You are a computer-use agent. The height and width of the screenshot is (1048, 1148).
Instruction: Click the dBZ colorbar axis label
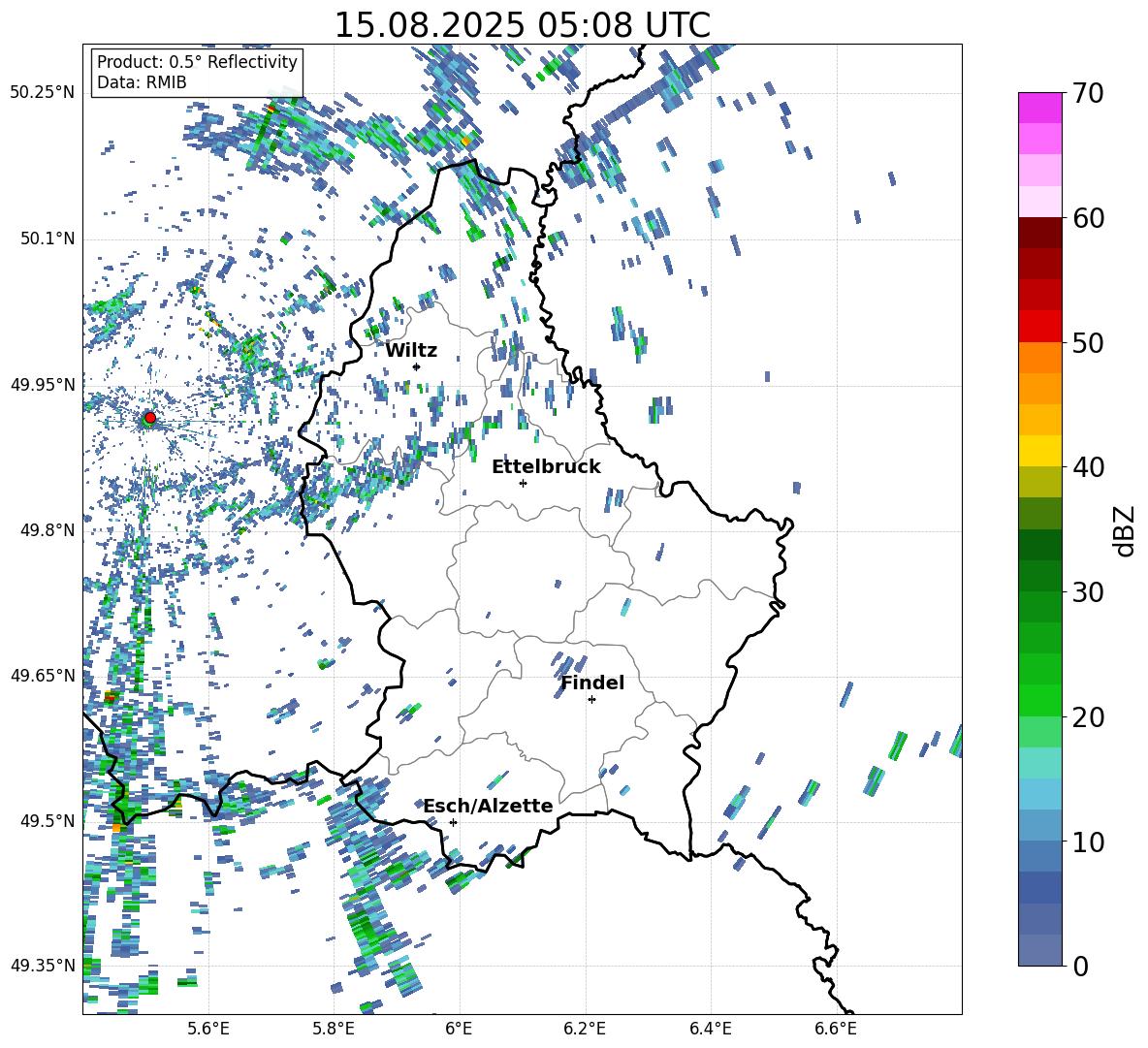(1126, 530)
